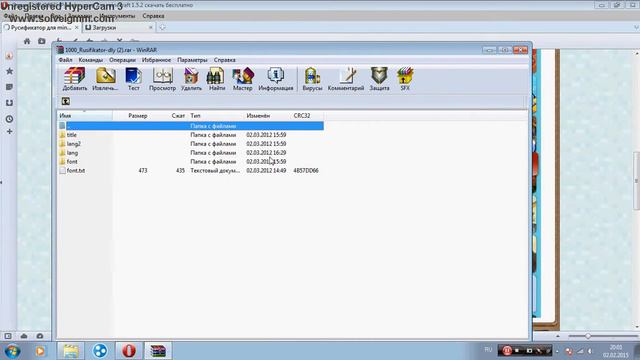Viewport: 640px width, 360px height.
Task: Sort list by Сжат column header
Action: tap(178, 116)
